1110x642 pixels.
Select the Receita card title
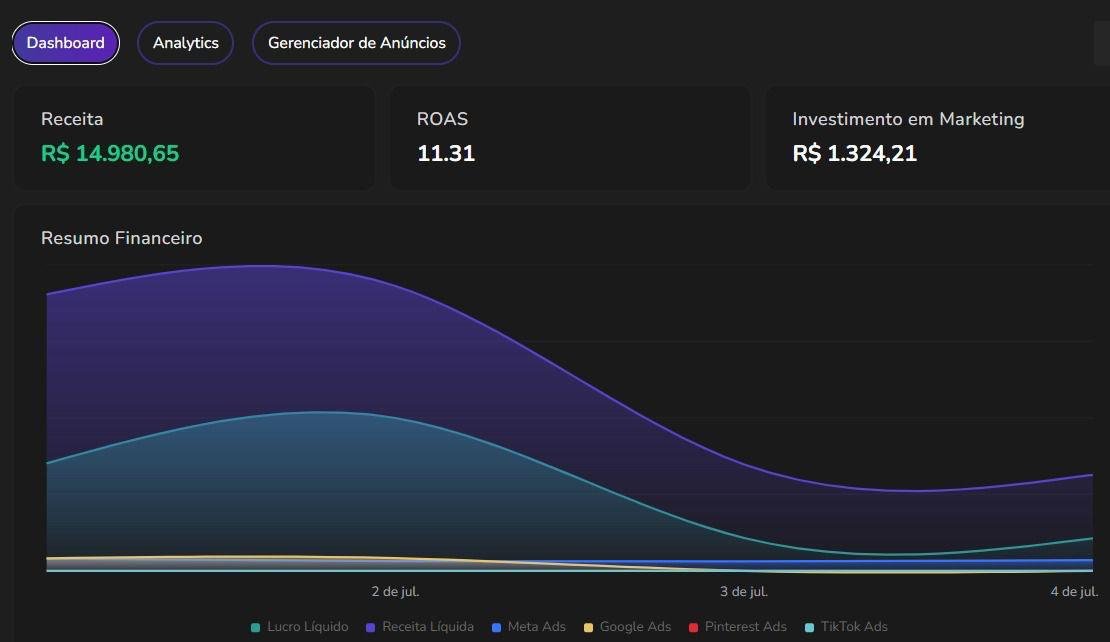[72, 119]
